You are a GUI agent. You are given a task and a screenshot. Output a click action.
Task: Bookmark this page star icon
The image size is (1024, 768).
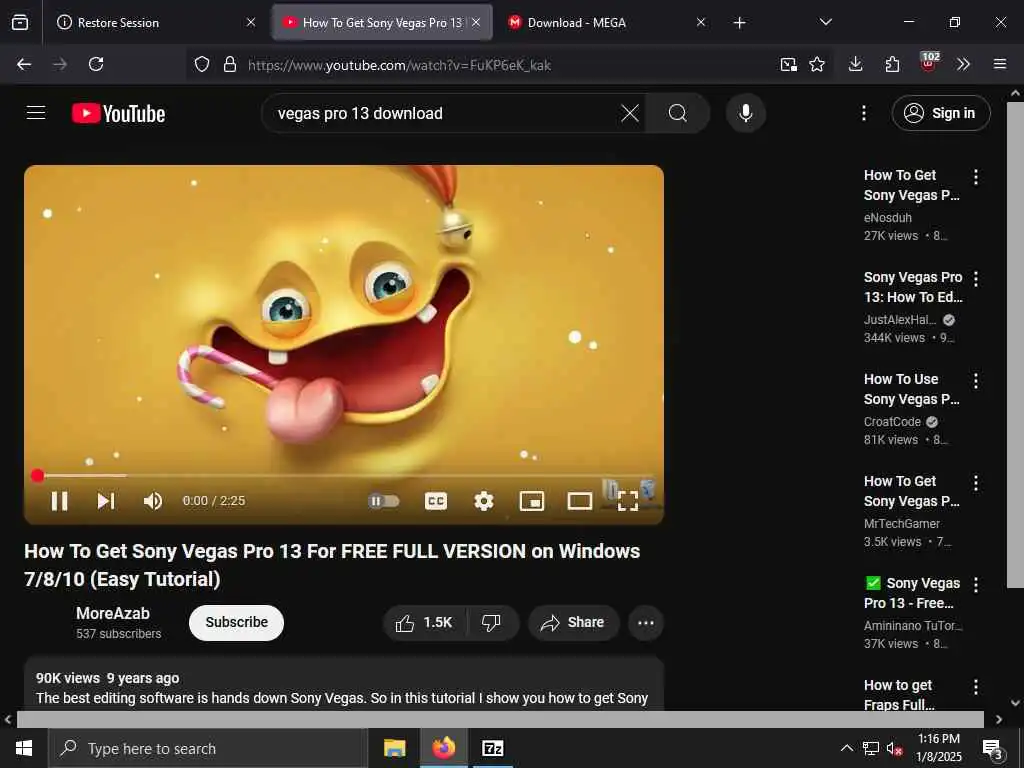(x=817, y=64)
